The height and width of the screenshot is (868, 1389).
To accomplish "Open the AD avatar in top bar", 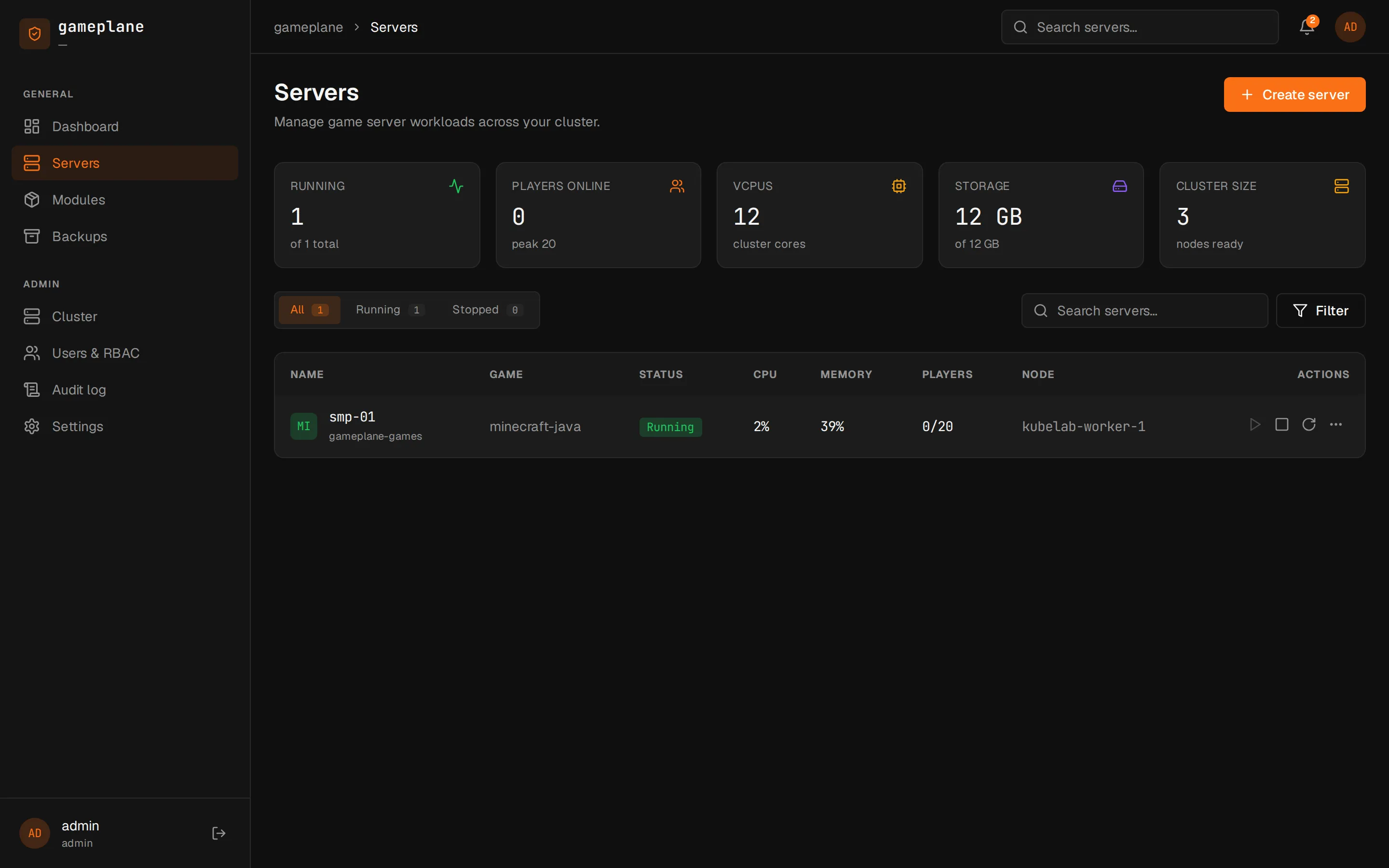I will click(1350, 27).
